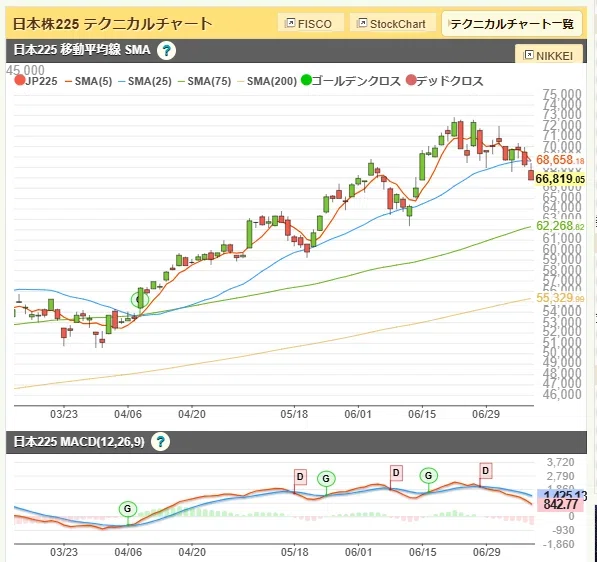Viewport: 597px width, 562px height.
Task: Click the MACD value label 842.77
Action: pyautogui.click(x=560, y=505)
